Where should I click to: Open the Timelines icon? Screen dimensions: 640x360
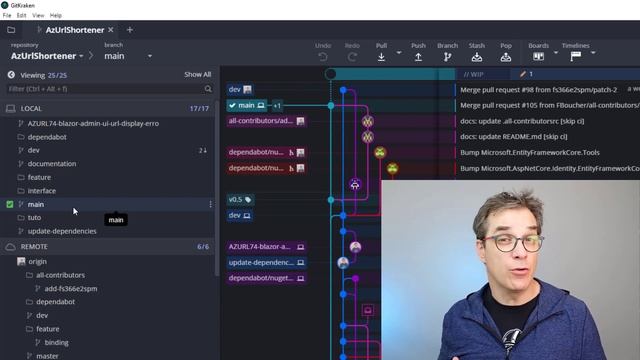pos(576,56)
